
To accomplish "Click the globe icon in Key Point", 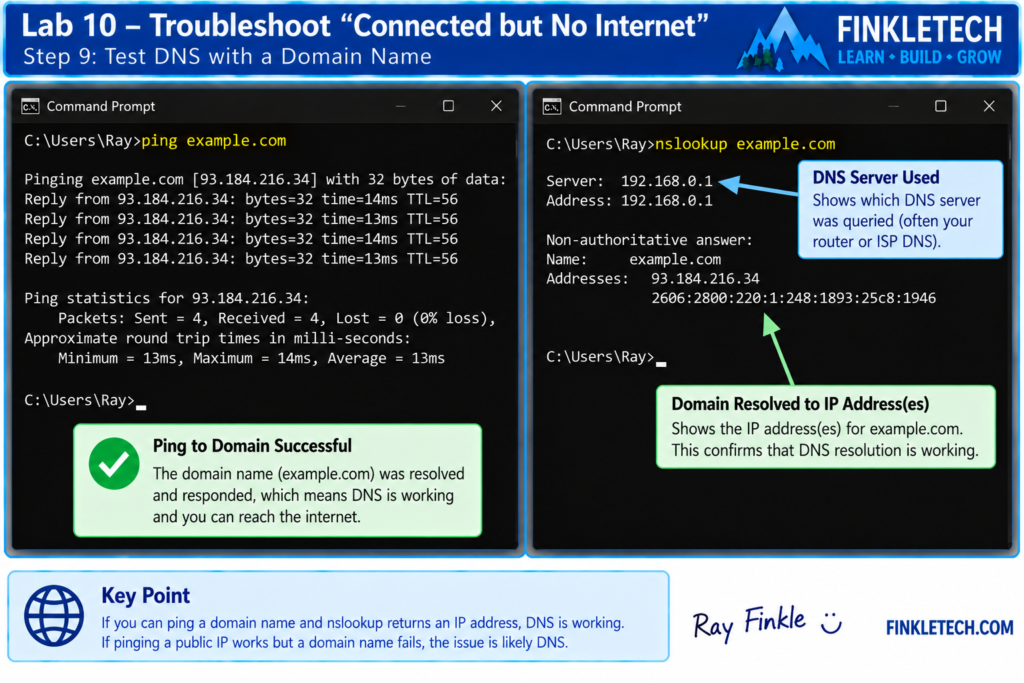I will coord(54,616).
